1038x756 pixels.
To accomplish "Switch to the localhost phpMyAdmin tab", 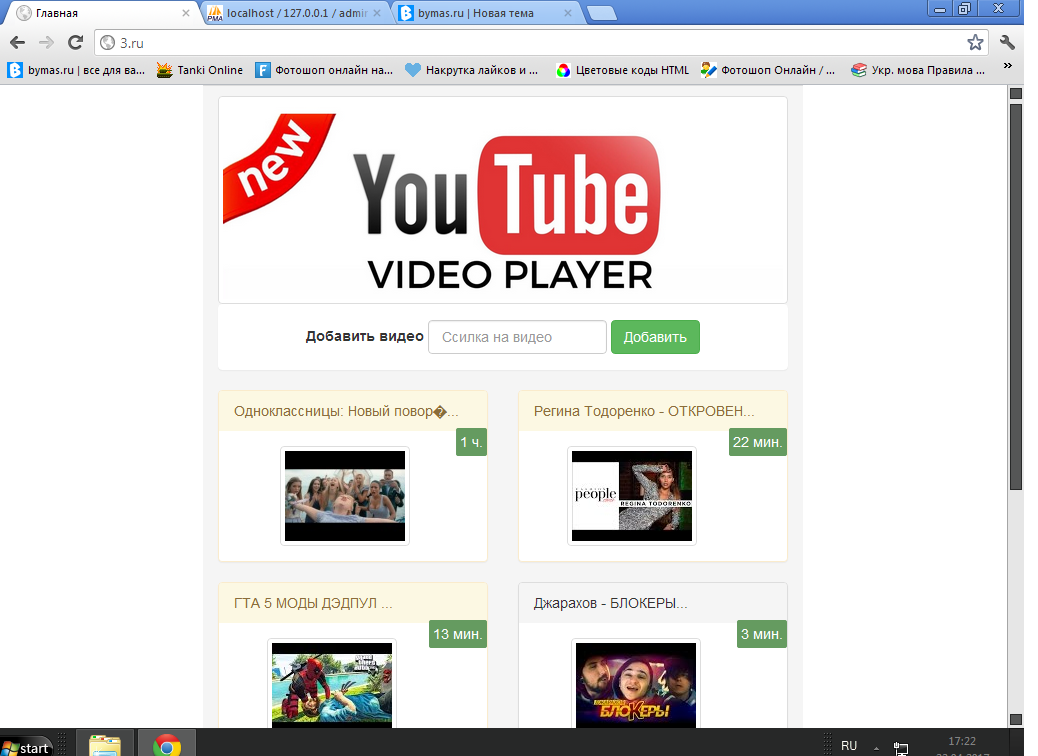I will click(x=290, y=13).
